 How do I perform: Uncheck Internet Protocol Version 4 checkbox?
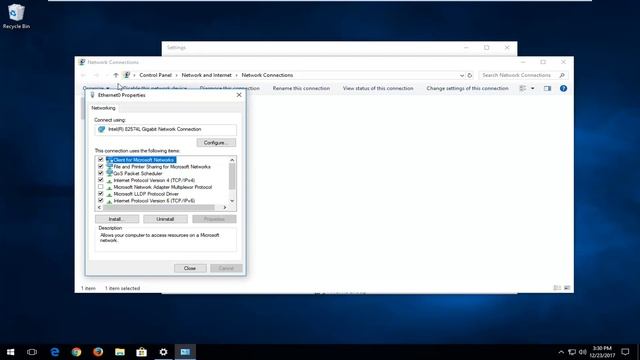point(100,180)
